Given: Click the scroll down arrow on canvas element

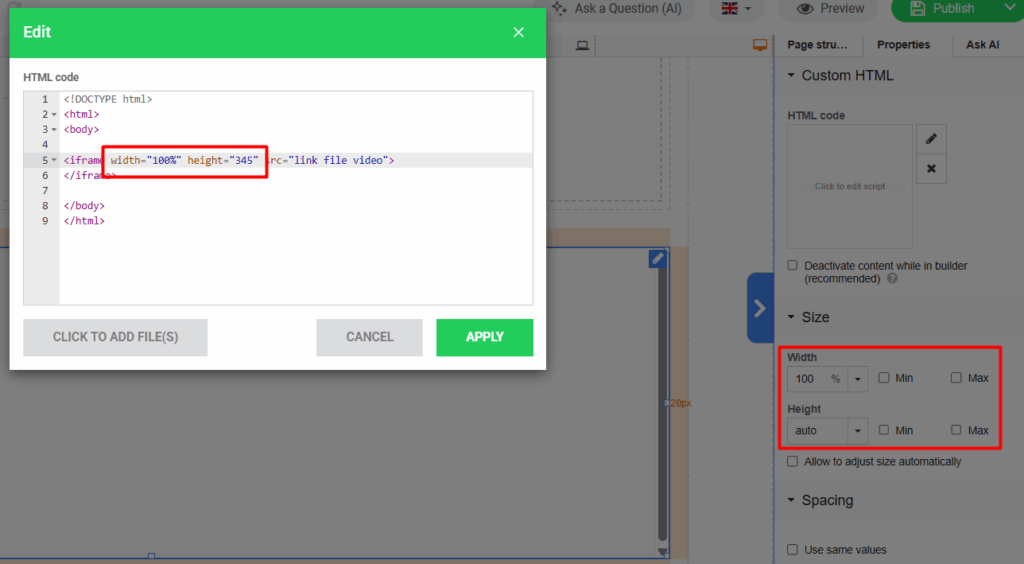Looking at the screenshot, I should (662, 552).
